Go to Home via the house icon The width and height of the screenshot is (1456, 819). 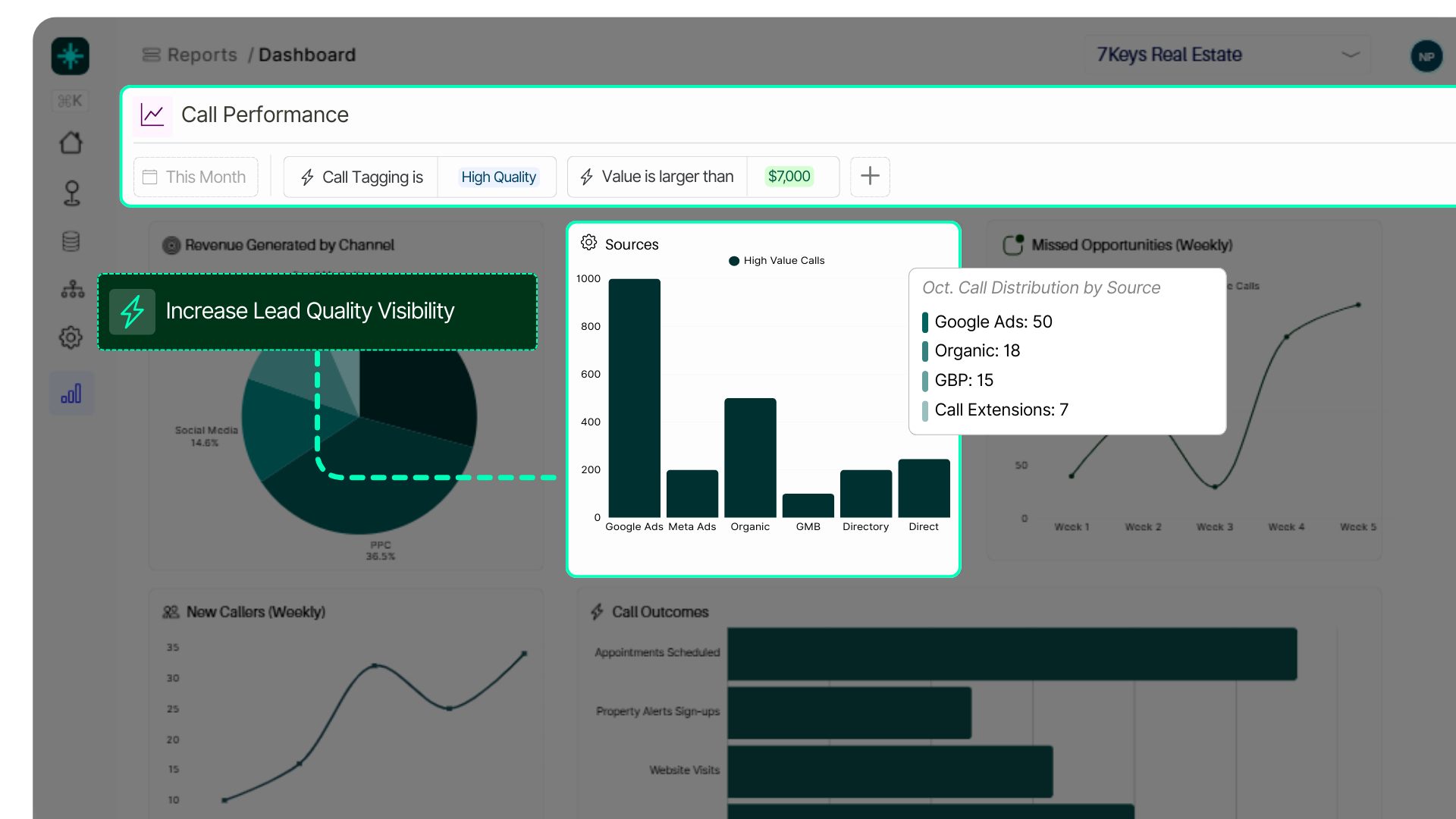point(71,143)
